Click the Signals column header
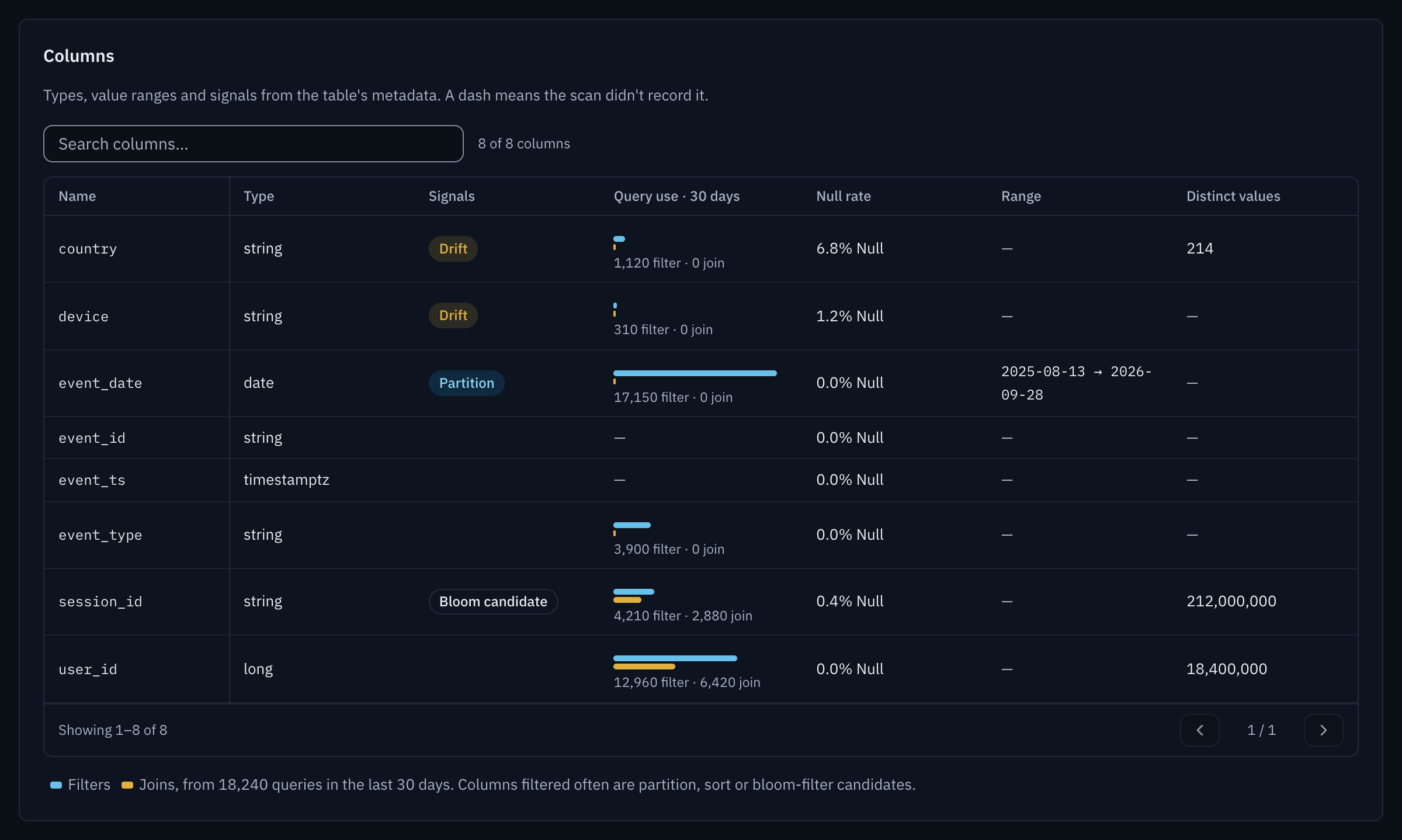Screen dimensions: 1402x840 [452, 196]
